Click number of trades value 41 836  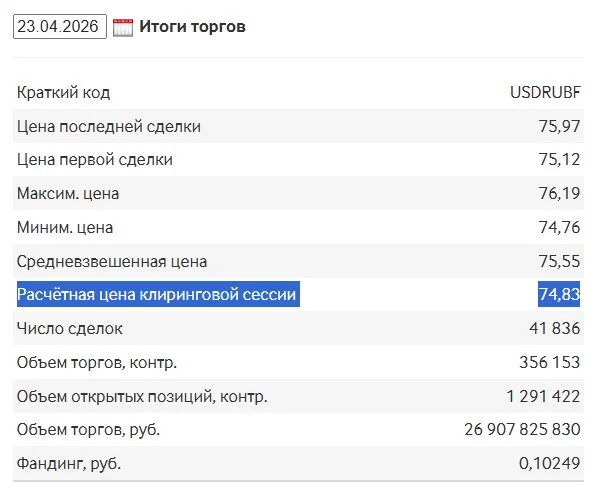click(x=555, y=328)
